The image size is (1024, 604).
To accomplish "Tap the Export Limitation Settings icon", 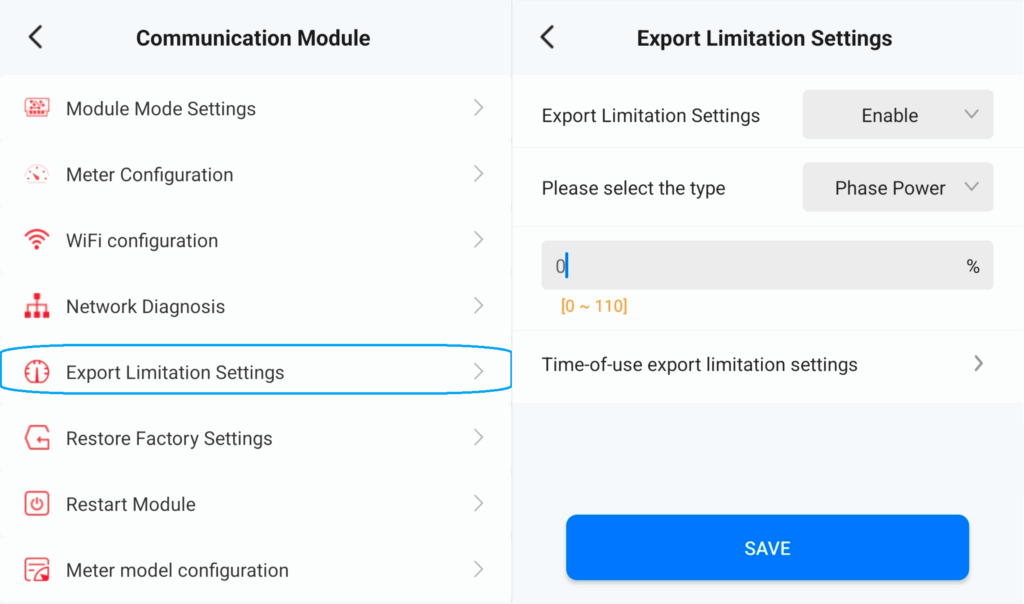I will (37, 372).
